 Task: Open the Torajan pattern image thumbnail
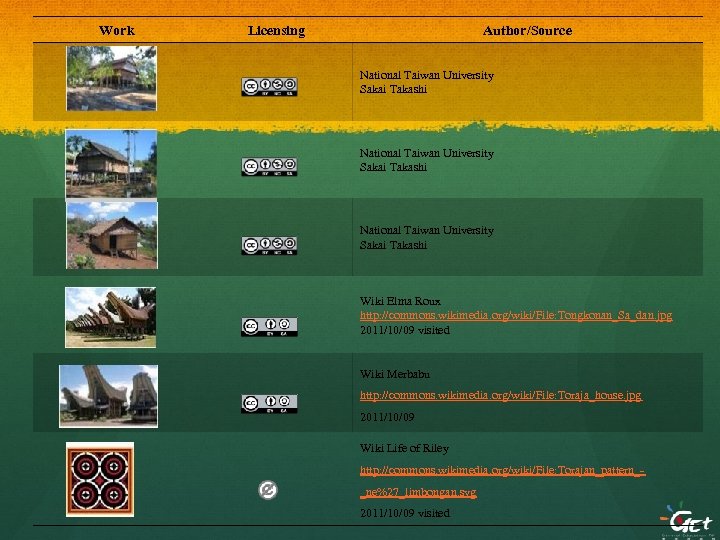pyautogui.click(x=100, y=479)
